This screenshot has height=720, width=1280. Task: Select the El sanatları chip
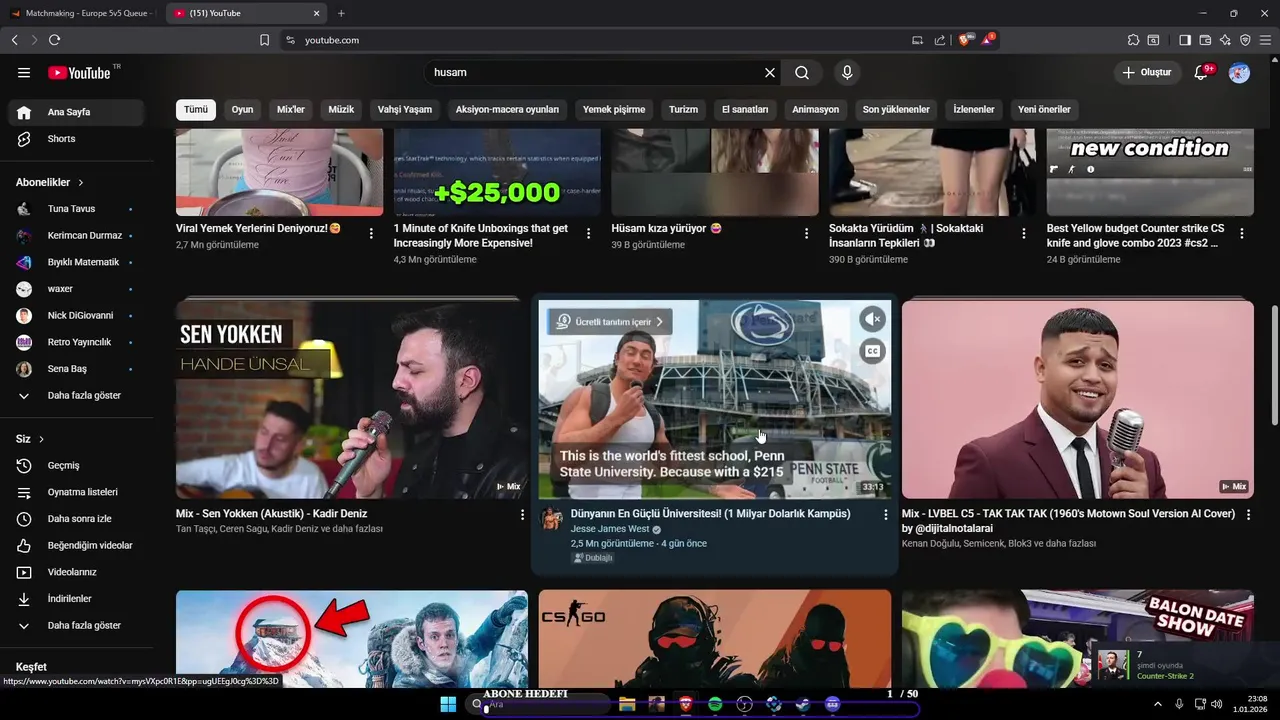[x=745, y=110]
